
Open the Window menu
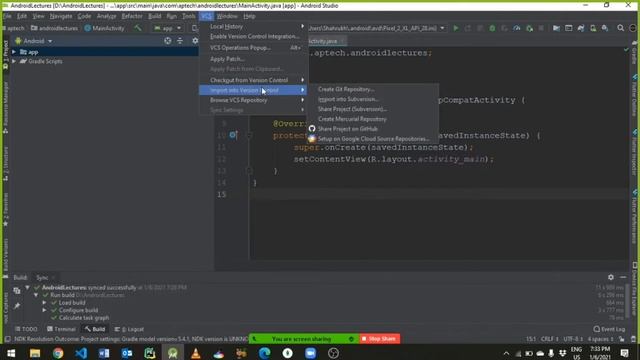227,16
